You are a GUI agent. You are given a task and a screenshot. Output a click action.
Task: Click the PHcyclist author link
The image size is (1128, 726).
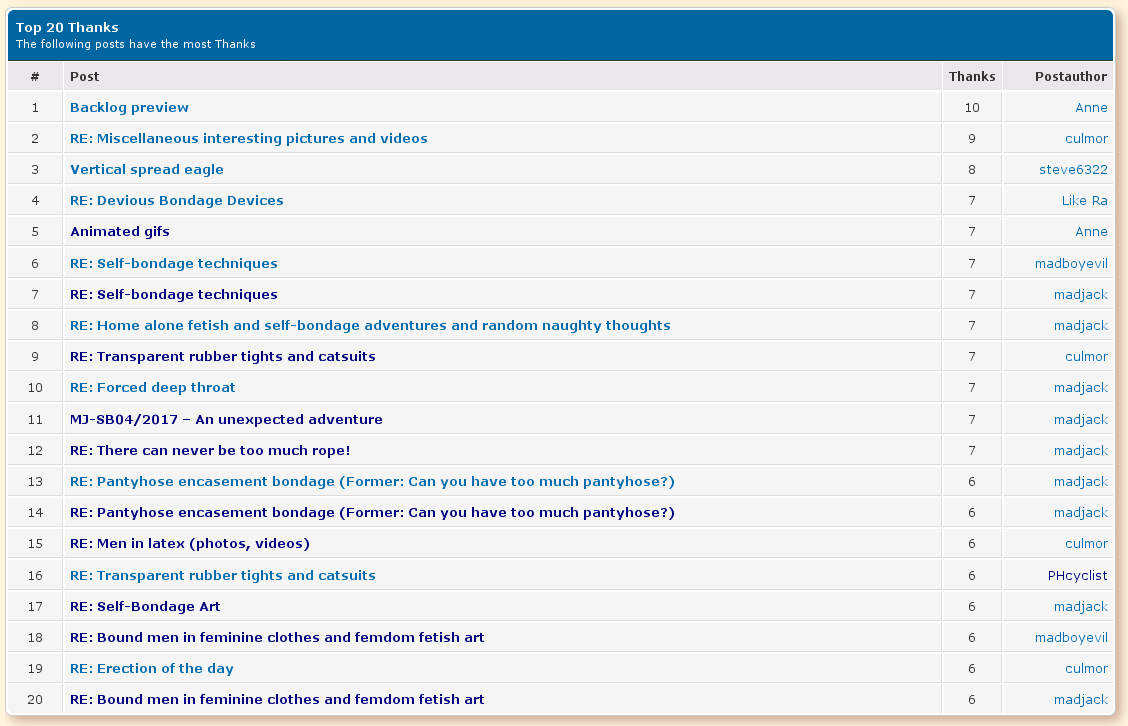[1077, 575]
